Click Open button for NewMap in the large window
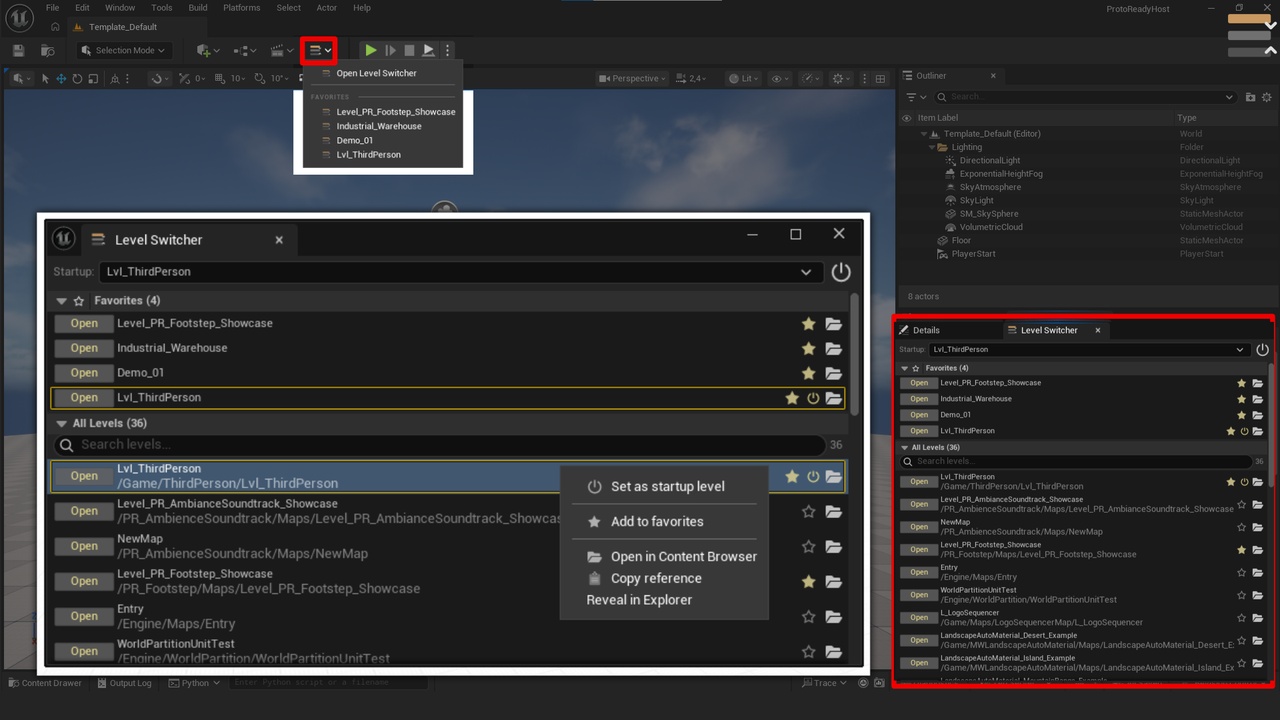Viewport: 1280px width, 720px height. click(x=84, y=546)
